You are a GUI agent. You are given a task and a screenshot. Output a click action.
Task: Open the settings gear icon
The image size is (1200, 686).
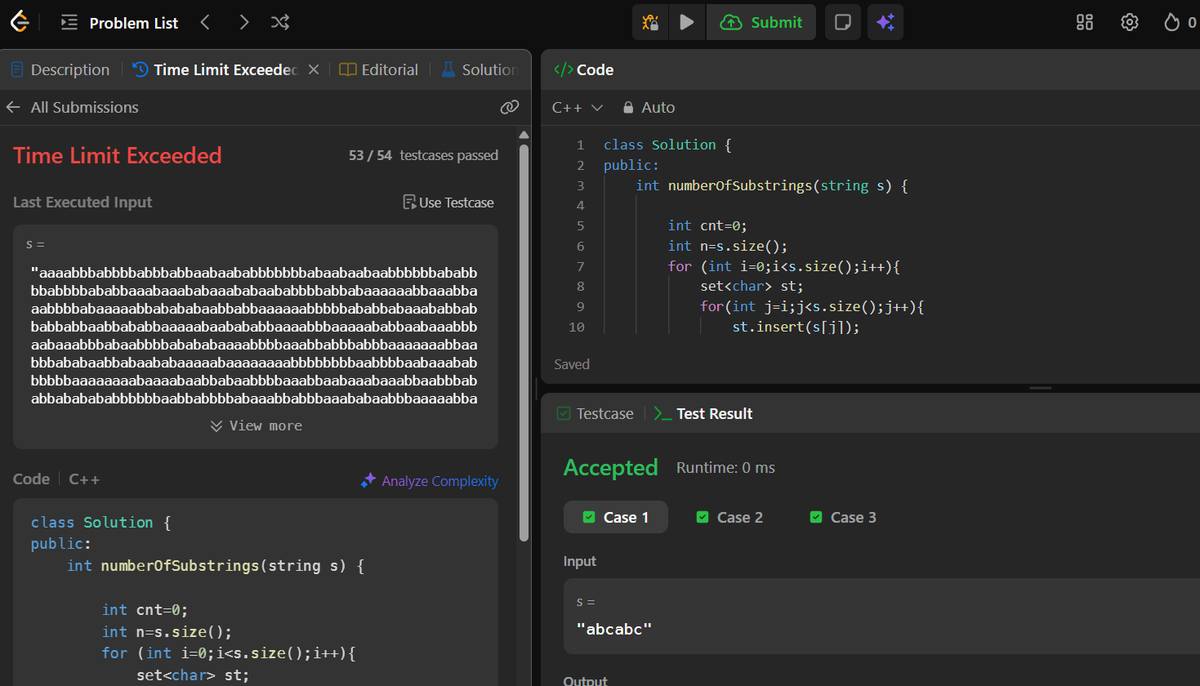(x=1130, y=22)
